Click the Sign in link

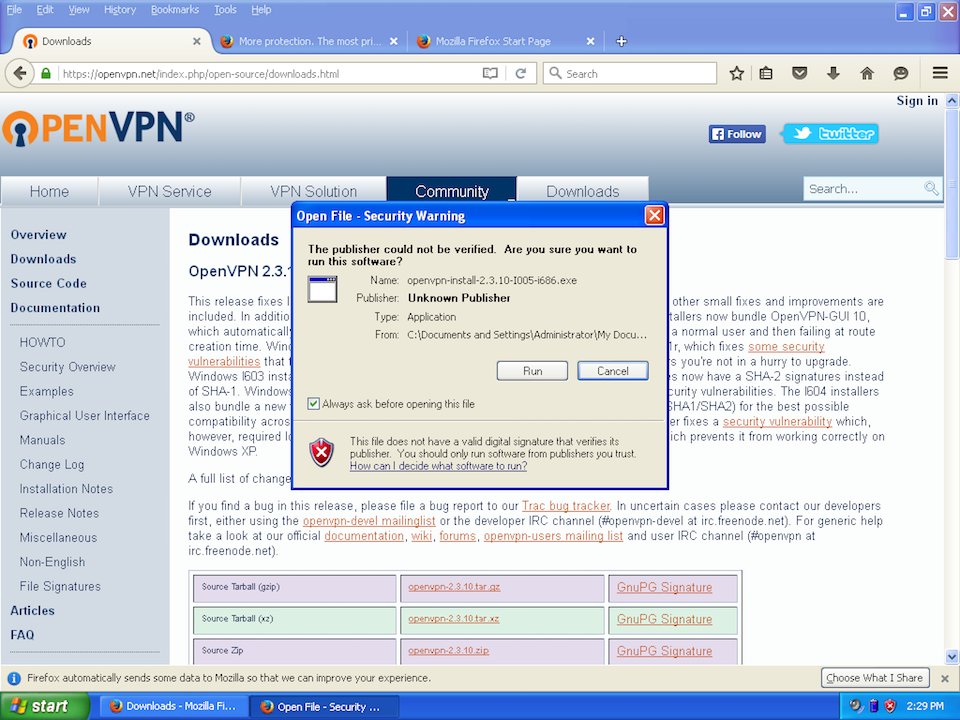pos(917,101)
